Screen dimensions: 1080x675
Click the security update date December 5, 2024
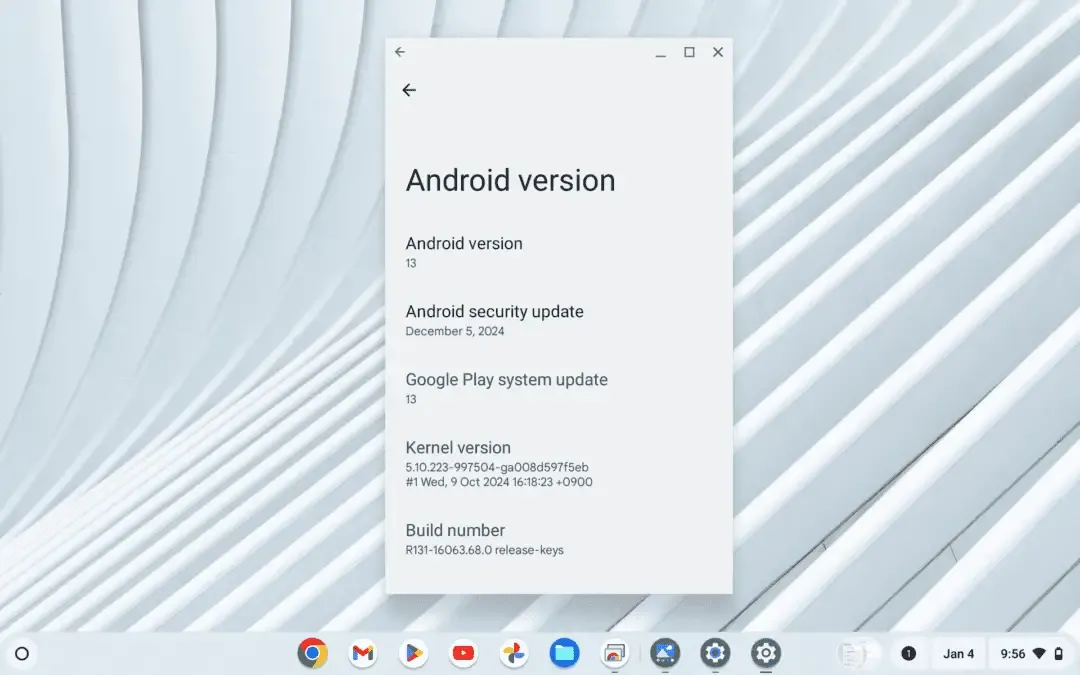[455, 331]
